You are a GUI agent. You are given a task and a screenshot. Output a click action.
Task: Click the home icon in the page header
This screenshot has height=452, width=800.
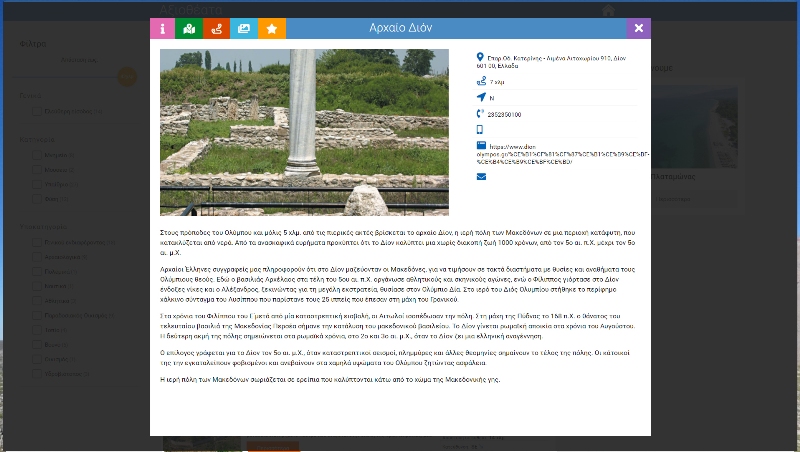click(608, 10)
